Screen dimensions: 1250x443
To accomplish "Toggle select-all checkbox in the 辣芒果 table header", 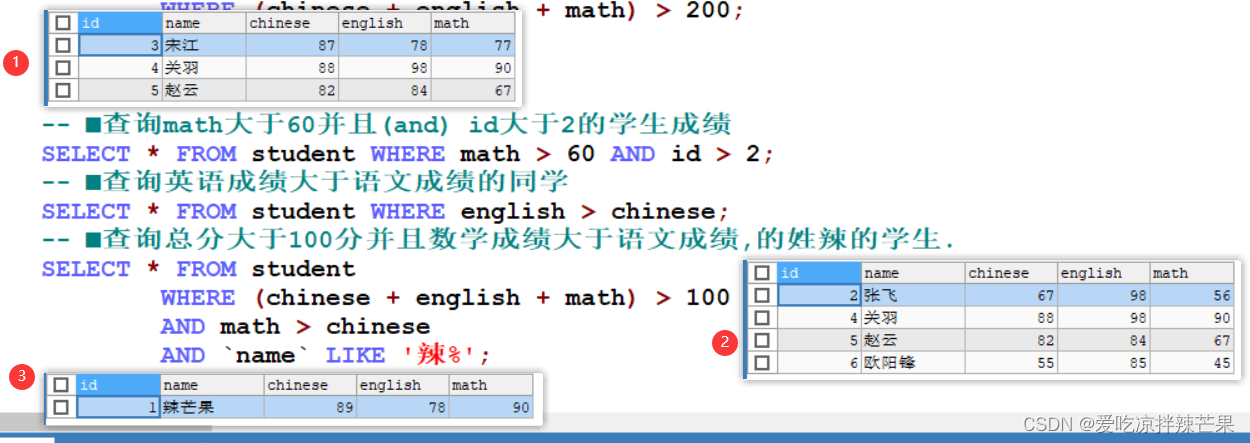I will coord(60,384).
